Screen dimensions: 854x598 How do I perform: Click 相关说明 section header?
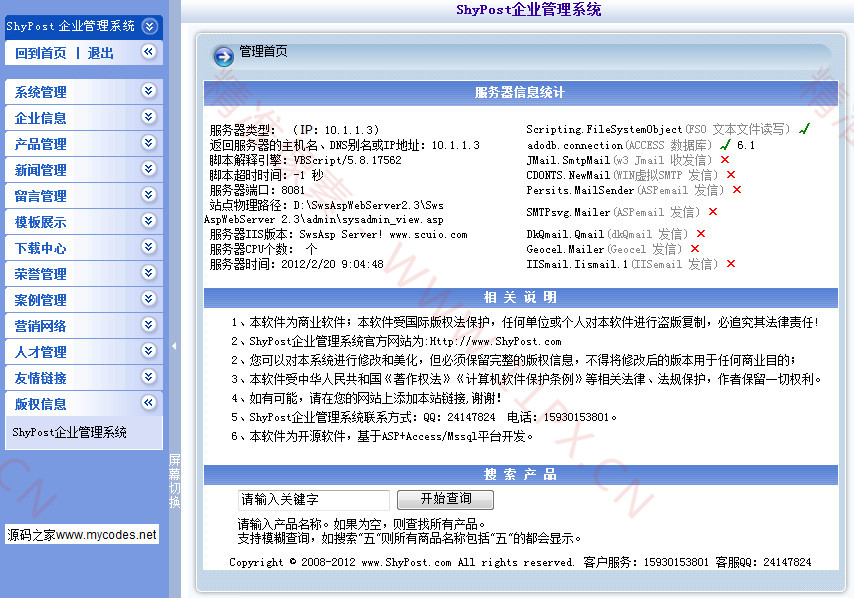pos(520,297)
